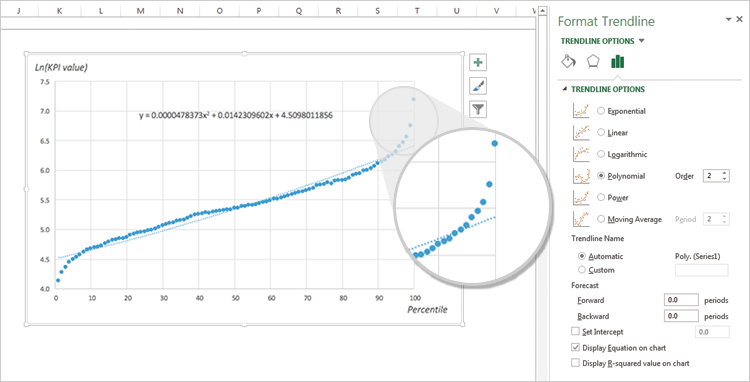Screen dimensions: 750x382
Task: Click the Percentile axis title
Action: coord(427,309)
